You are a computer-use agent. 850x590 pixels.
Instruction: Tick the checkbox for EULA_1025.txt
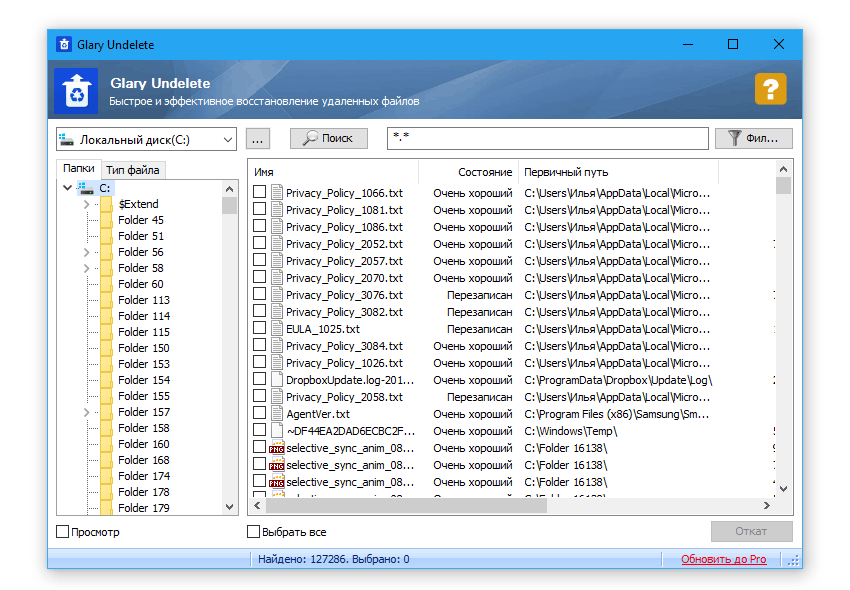coord(260,328)
